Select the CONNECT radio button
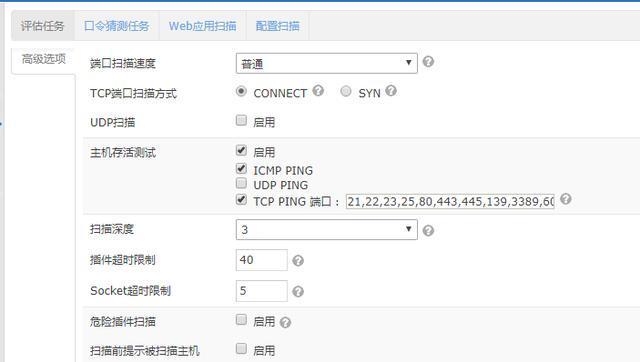 click(241, 91)
